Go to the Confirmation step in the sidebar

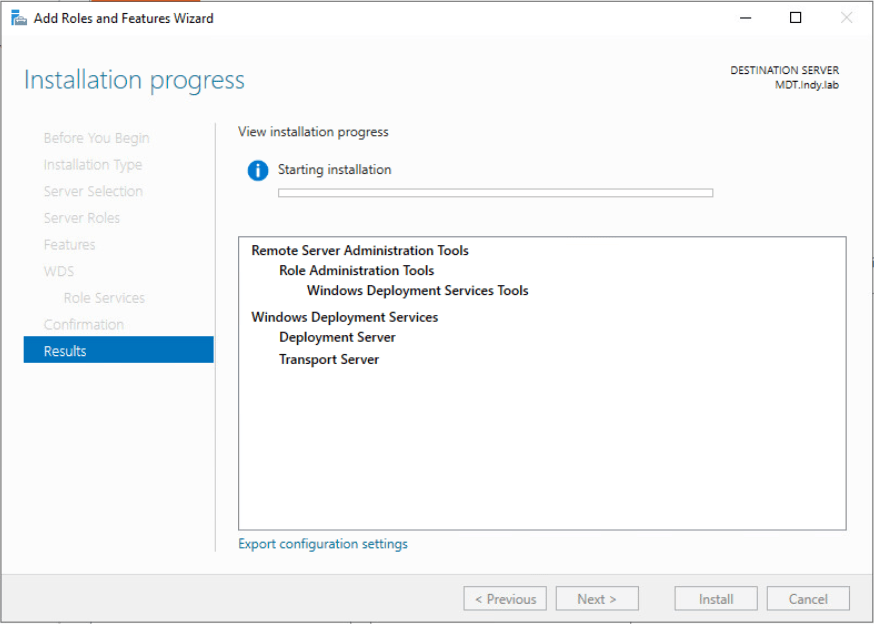(84, 324)
